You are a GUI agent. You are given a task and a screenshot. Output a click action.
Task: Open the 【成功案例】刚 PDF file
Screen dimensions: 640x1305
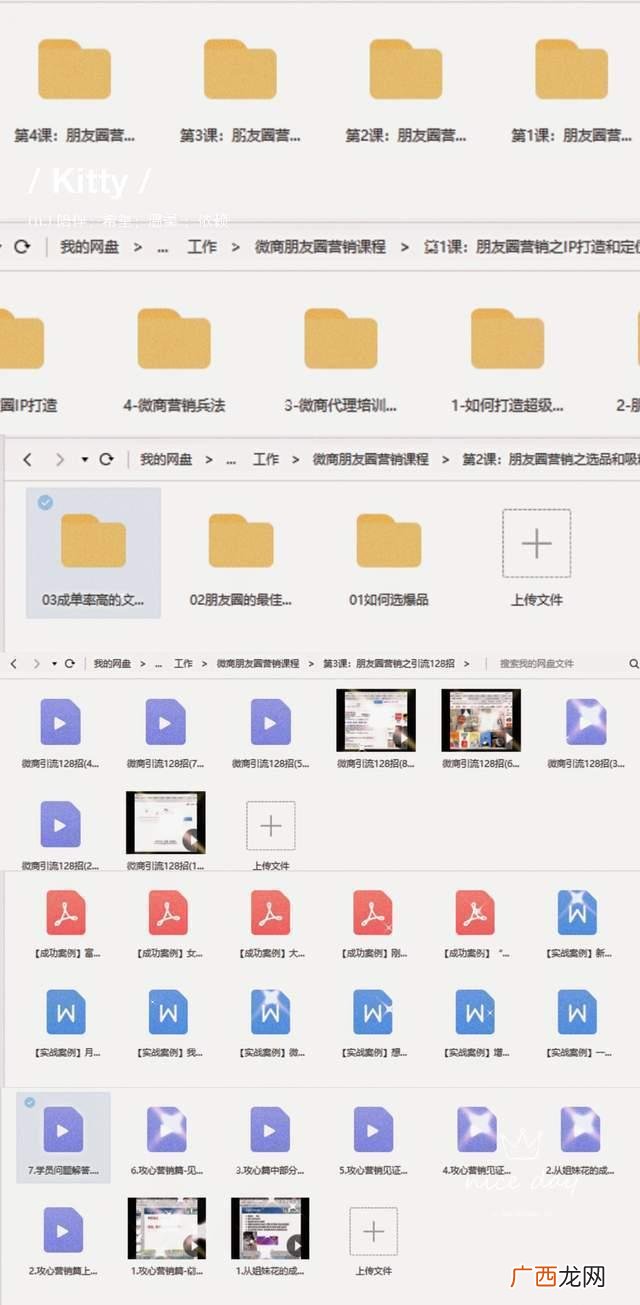[x=373, y=913]
